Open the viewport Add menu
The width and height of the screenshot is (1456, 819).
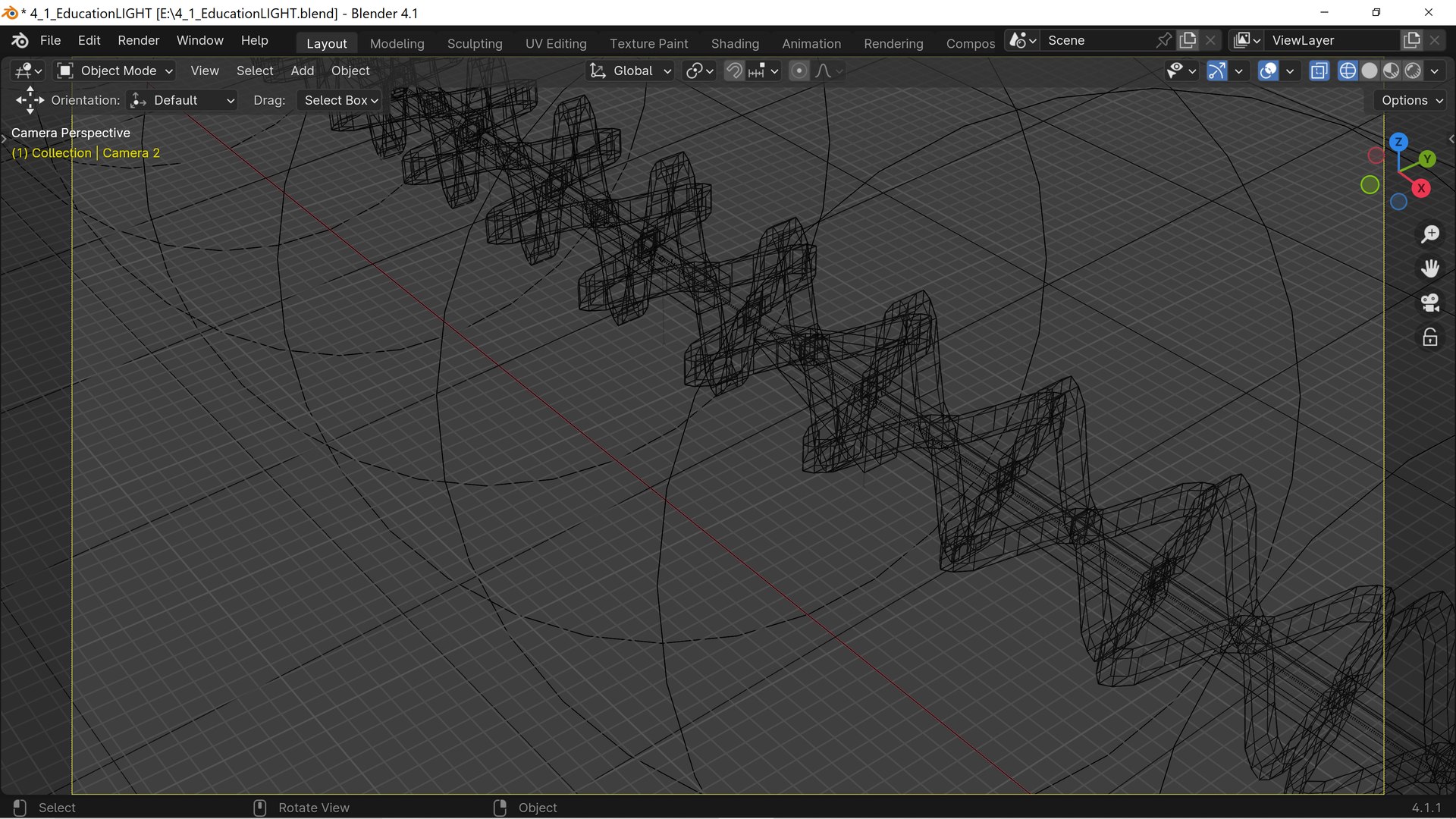(x=302, y=71)
